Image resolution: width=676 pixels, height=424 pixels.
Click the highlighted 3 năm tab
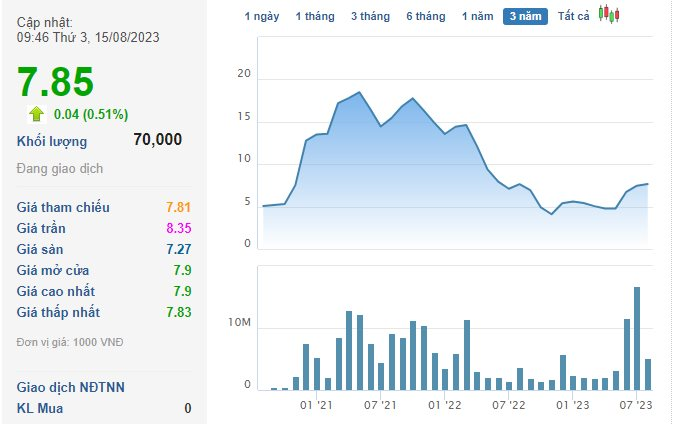[525, 16]
